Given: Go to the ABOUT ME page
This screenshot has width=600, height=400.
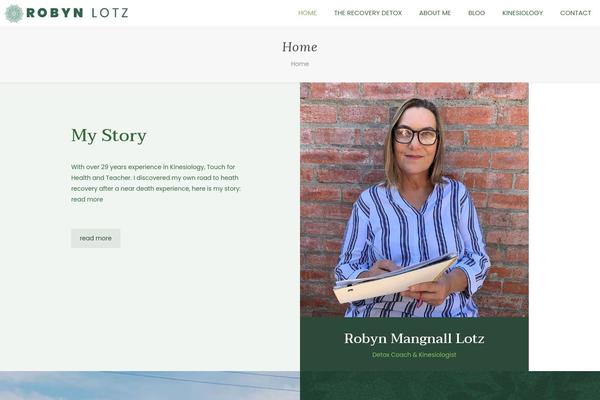Looking at the screenshot, I should point(435,13).
